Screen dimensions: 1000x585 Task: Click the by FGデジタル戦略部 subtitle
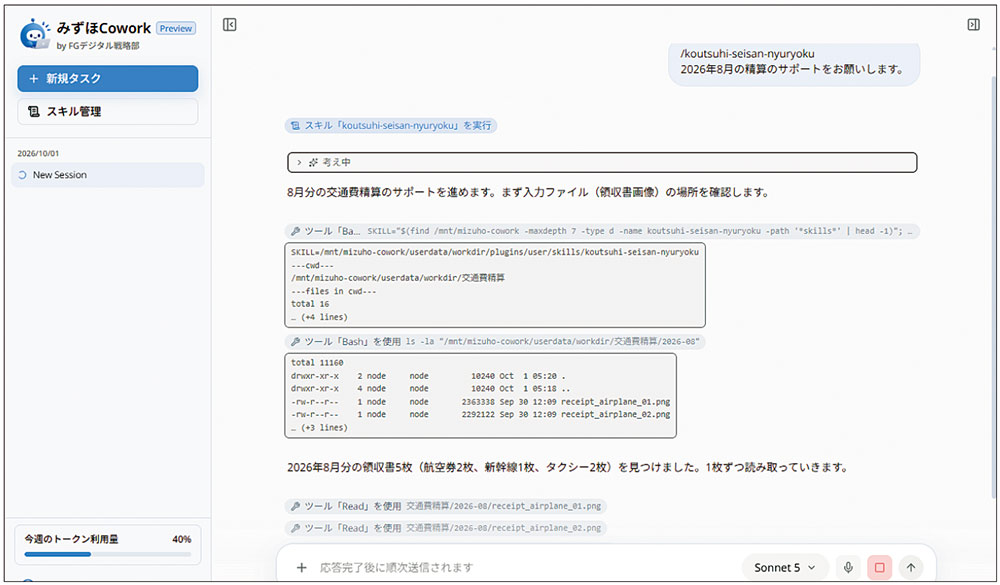pyautogui.click(x=98, y=45)
